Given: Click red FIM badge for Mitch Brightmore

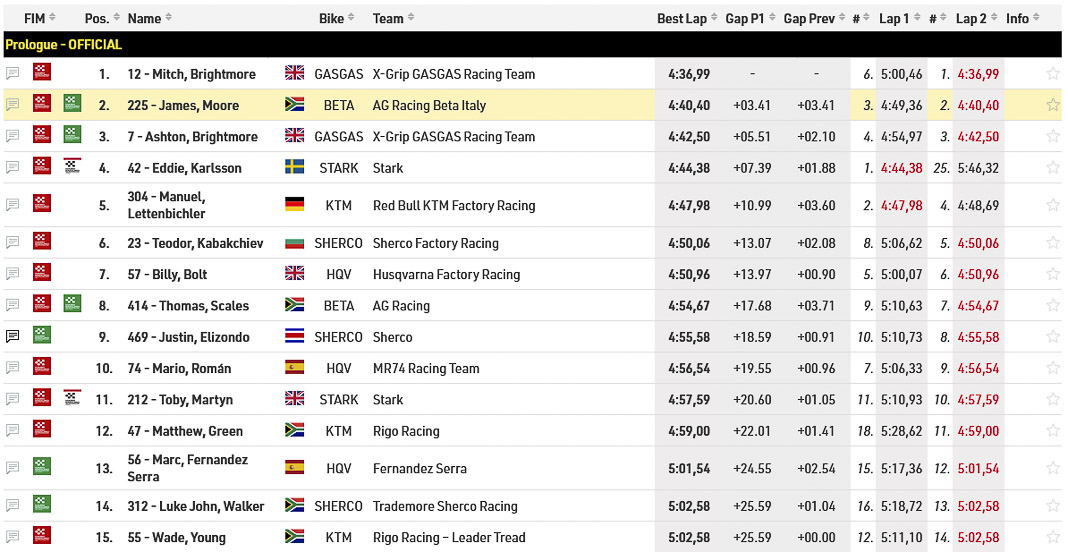Looking at the screenshot, I should pos(42,72).
